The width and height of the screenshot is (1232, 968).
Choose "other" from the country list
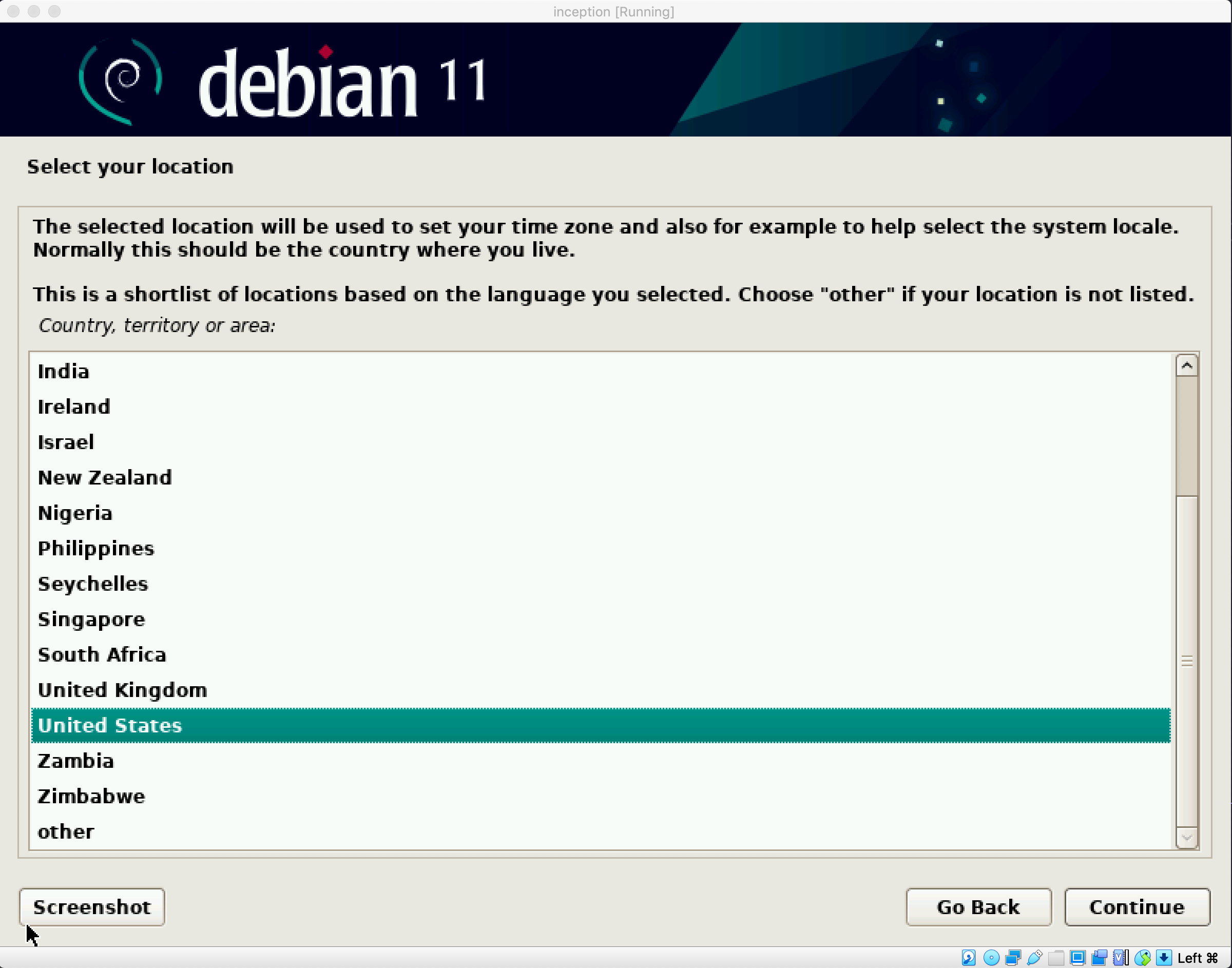[66, 832]
